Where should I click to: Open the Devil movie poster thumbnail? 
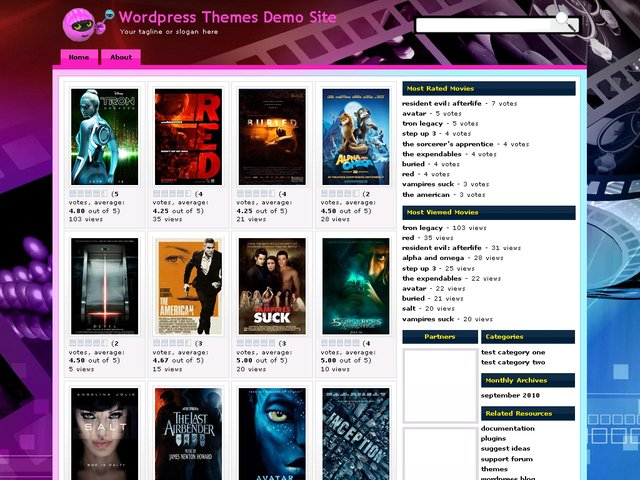pos(104,286)
